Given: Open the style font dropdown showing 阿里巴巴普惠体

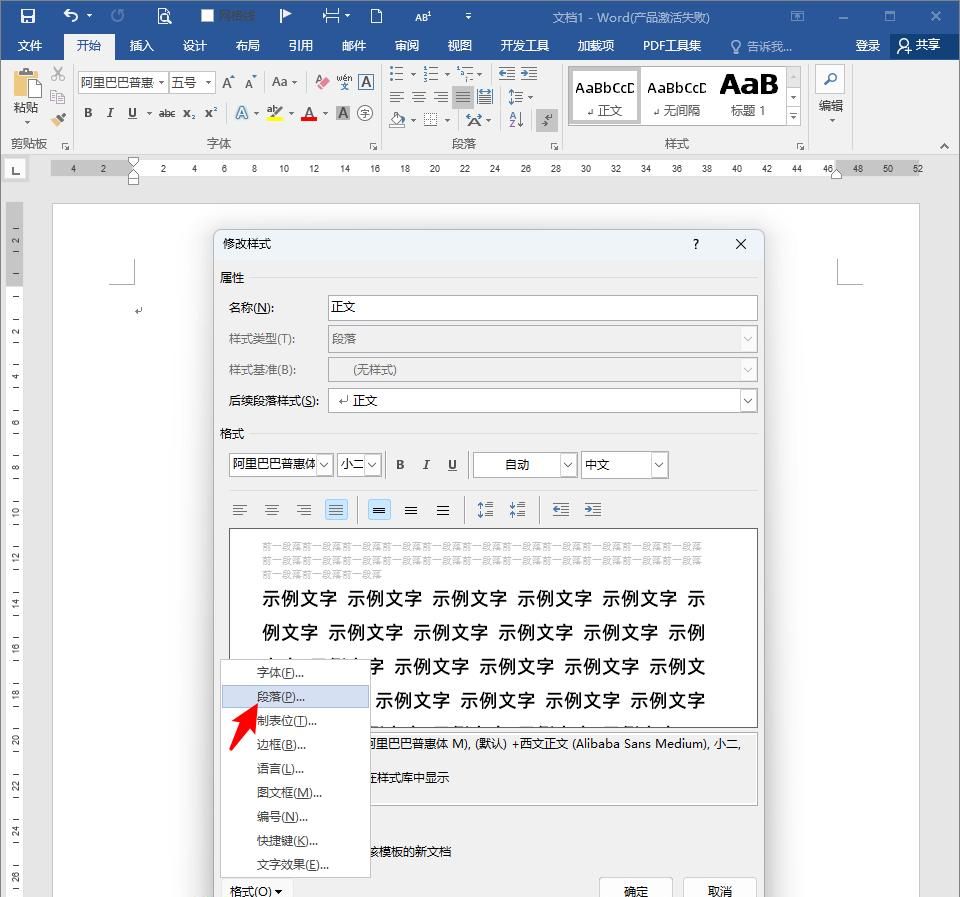Looking at the screenshot, I should pos(322,464).
